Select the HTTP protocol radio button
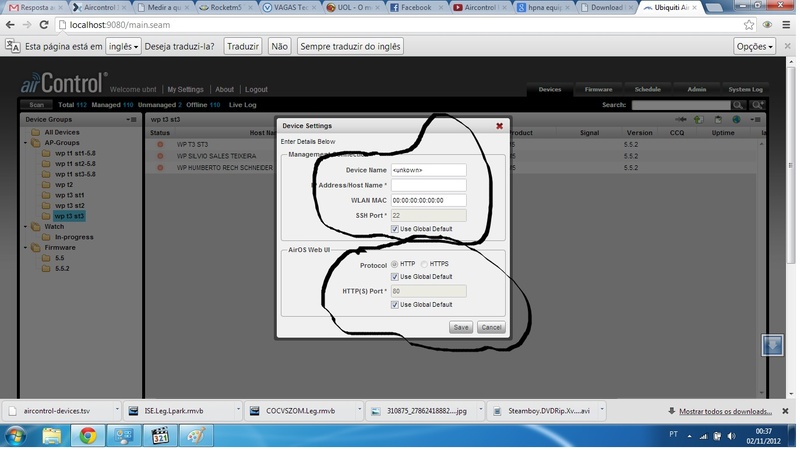The image size is (800, 450). click(x=396, y=265)
